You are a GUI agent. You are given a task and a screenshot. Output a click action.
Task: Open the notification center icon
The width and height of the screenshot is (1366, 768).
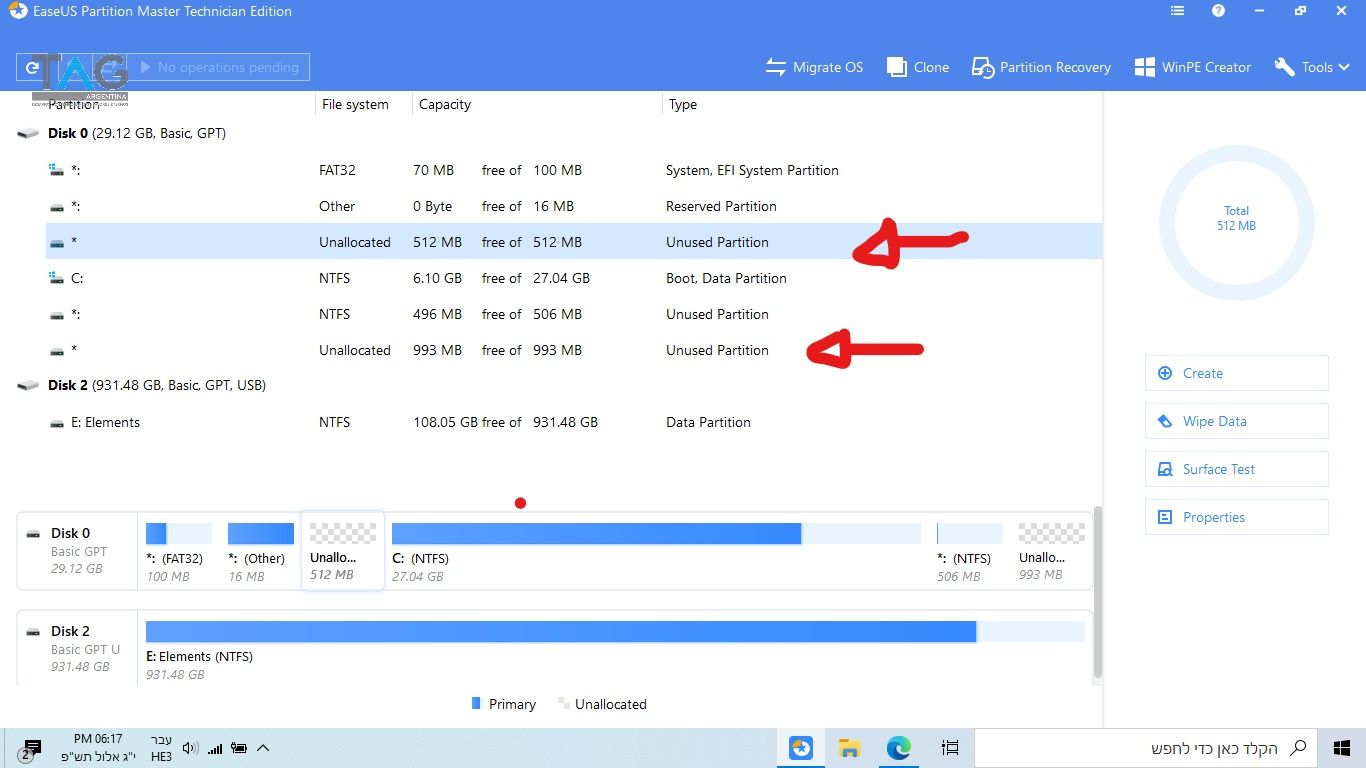[x=31, y=749]
